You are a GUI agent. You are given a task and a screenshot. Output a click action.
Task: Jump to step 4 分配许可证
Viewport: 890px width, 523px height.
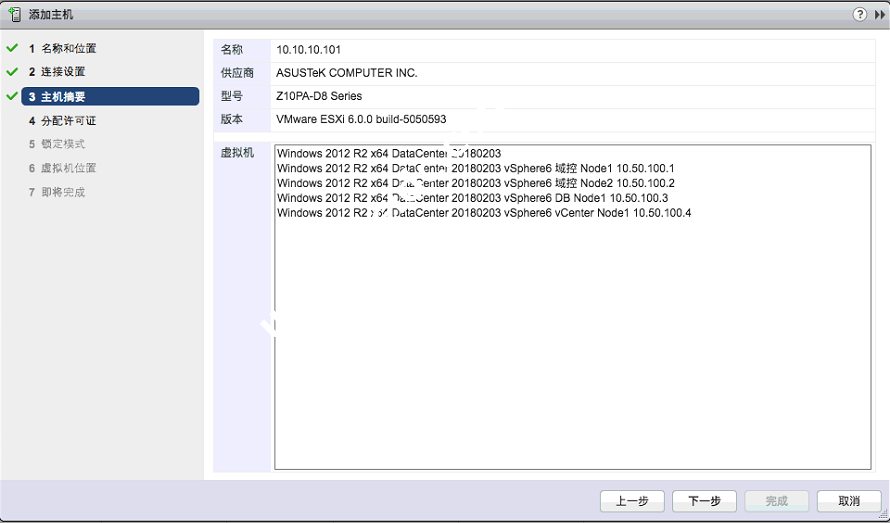tap(68, 120)
